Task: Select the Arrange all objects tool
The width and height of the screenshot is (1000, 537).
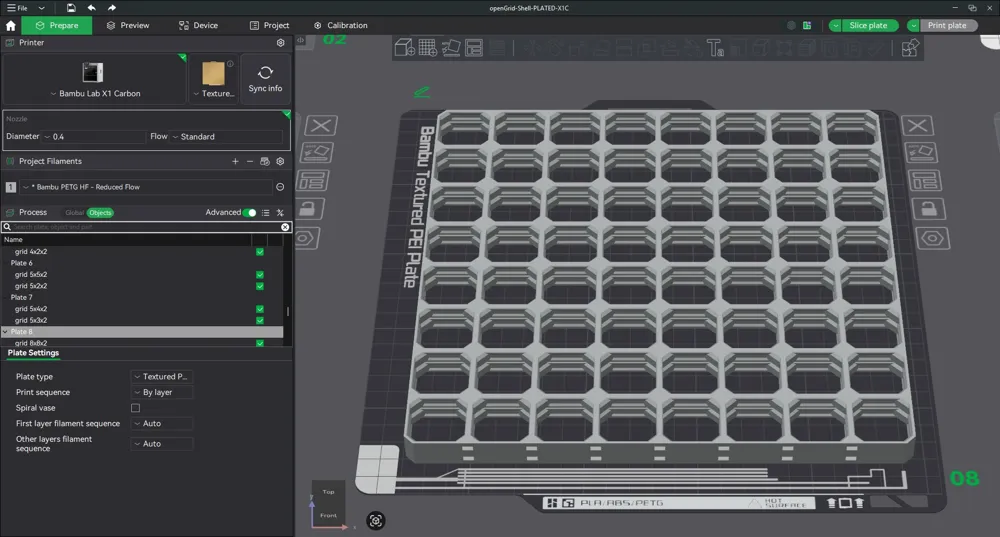Action: [x=474, y=48]
